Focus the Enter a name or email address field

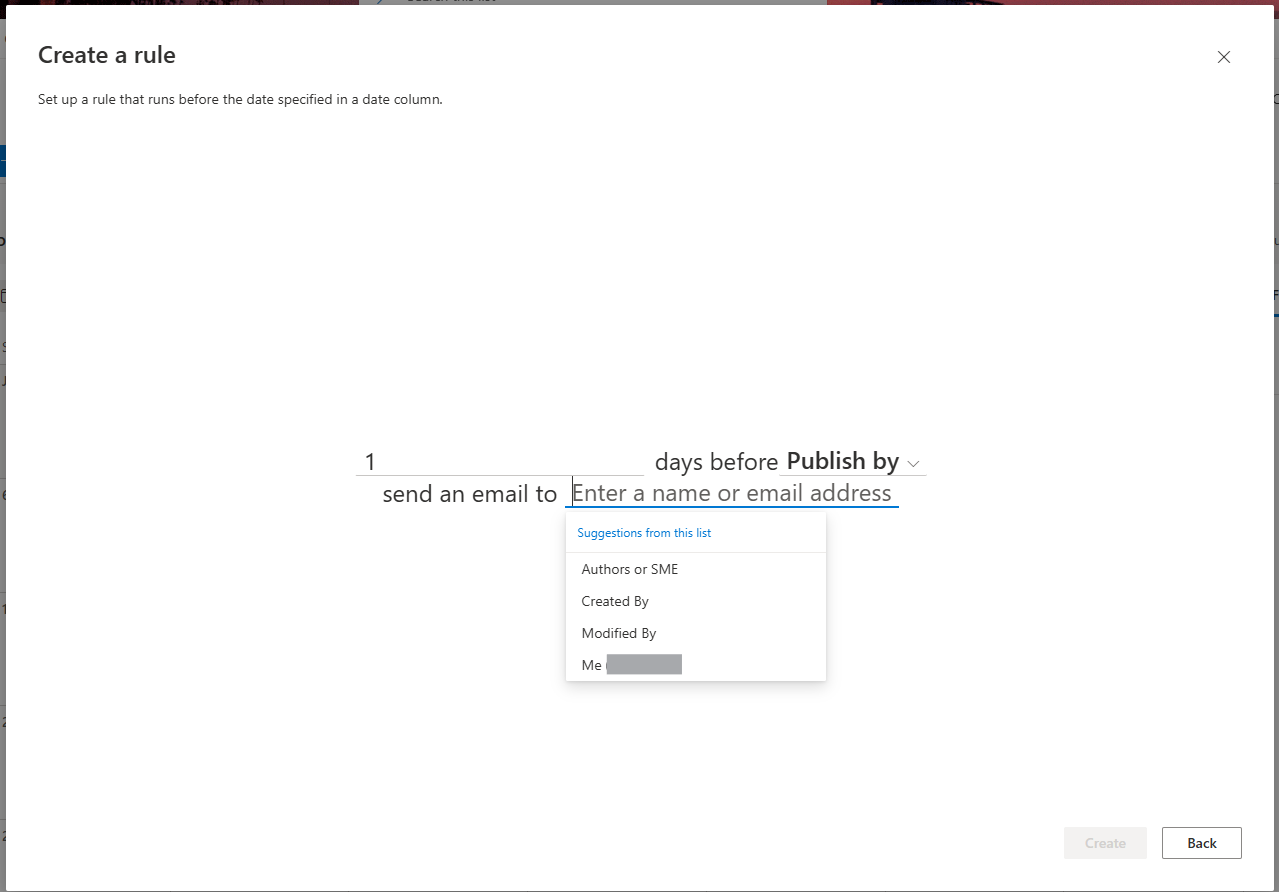(x=731, y=492)
